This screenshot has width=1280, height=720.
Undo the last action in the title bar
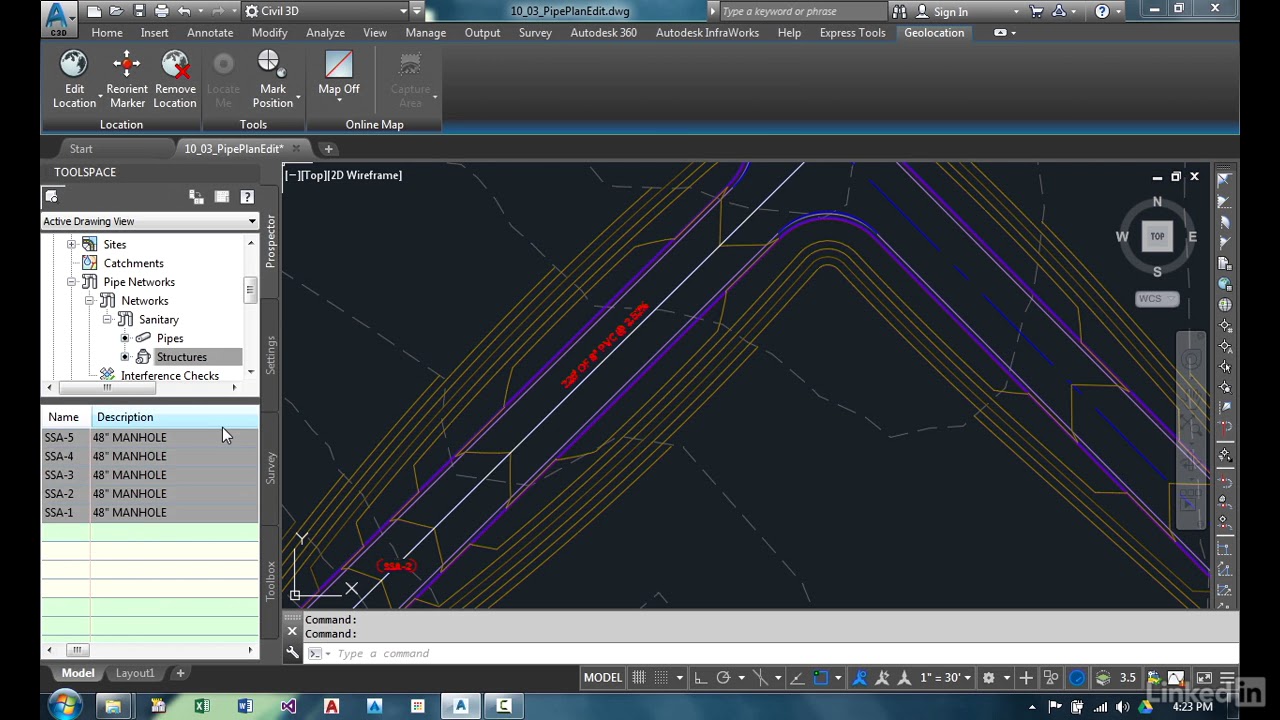[x=184, y=11]
